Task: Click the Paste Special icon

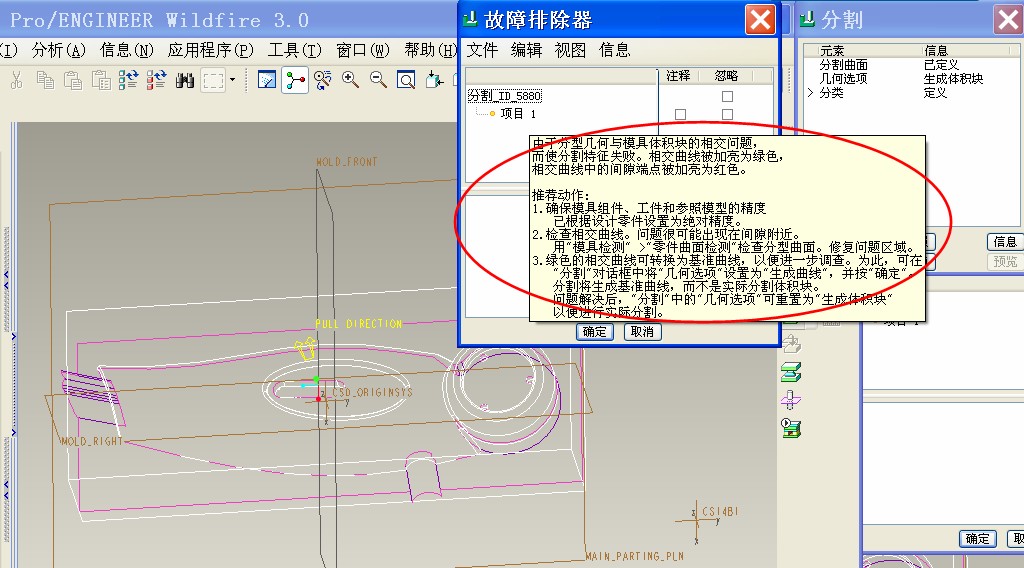Action: (101, 80)
